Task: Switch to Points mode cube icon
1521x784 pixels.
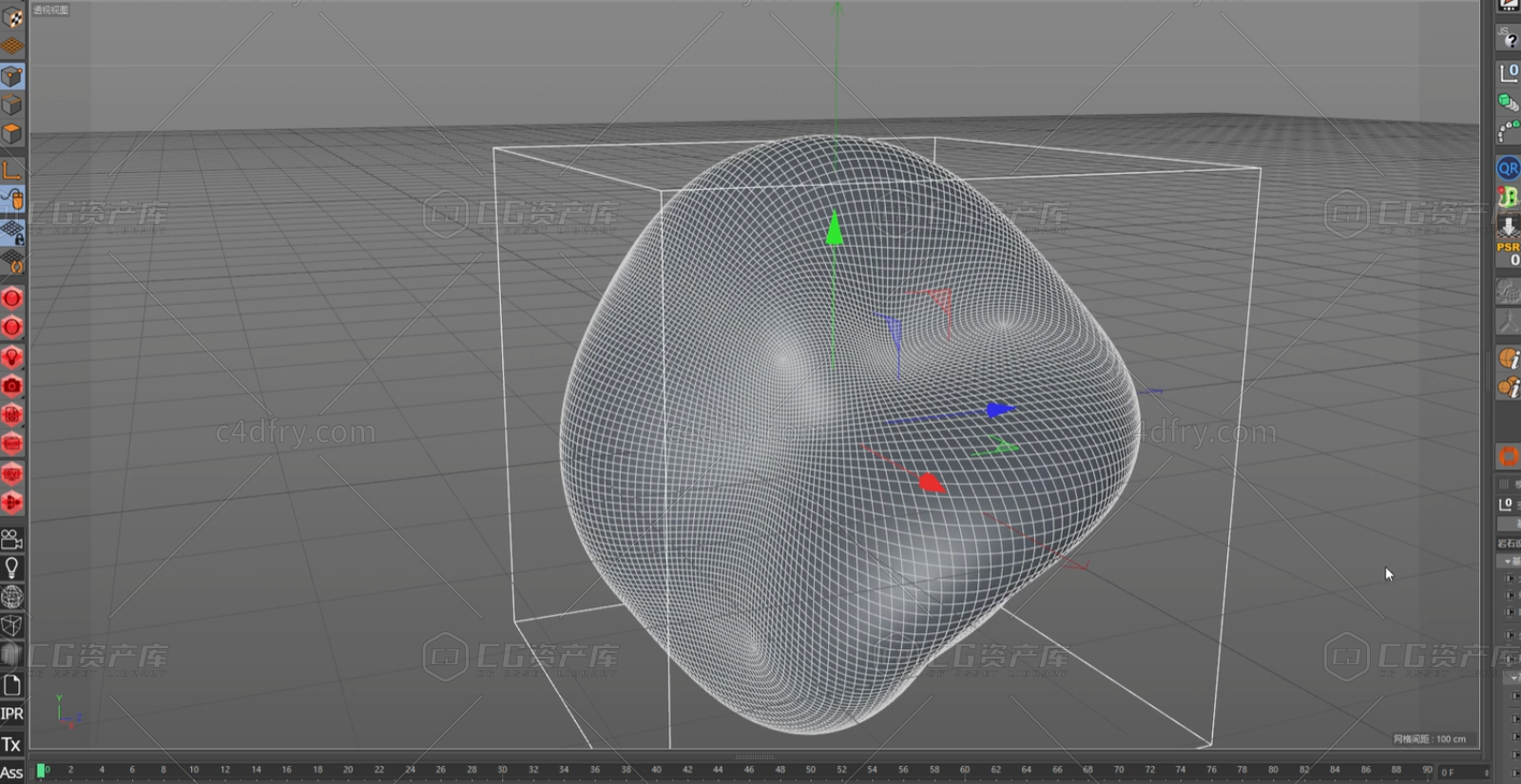Action: point(12,76)
